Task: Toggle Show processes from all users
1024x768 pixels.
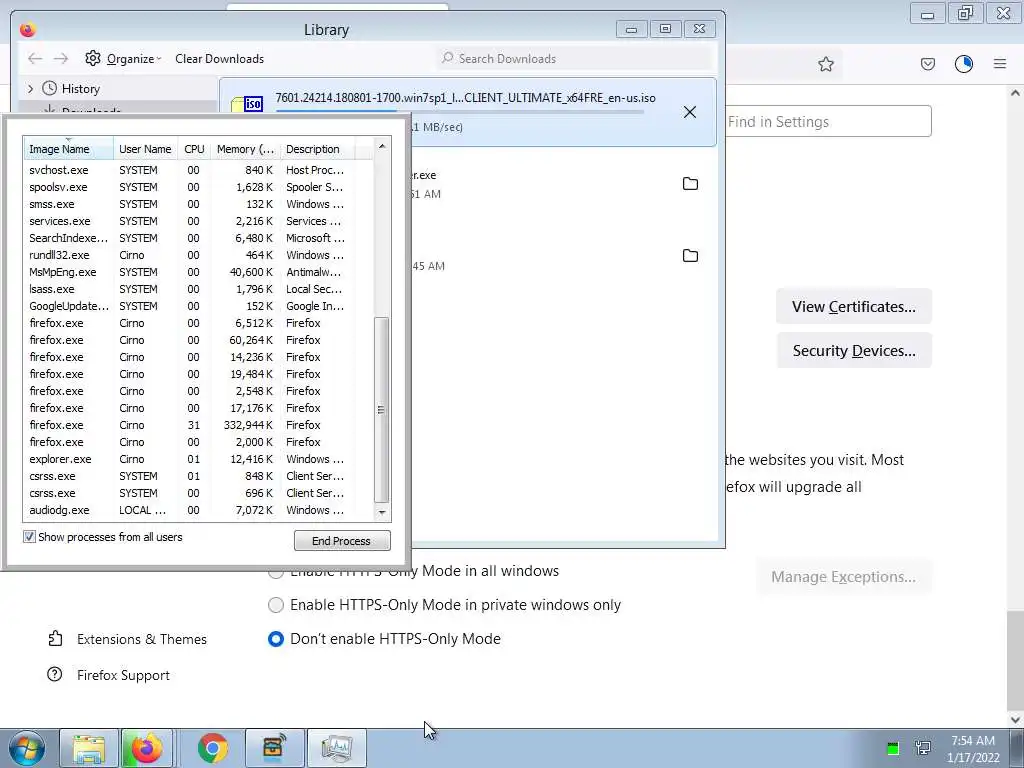Action: [x=29, y=537]
